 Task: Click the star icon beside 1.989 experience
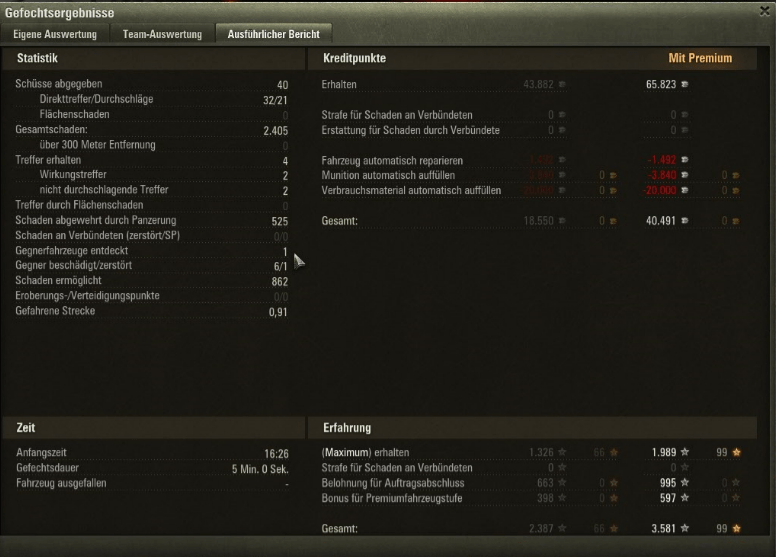click(685, 452)
